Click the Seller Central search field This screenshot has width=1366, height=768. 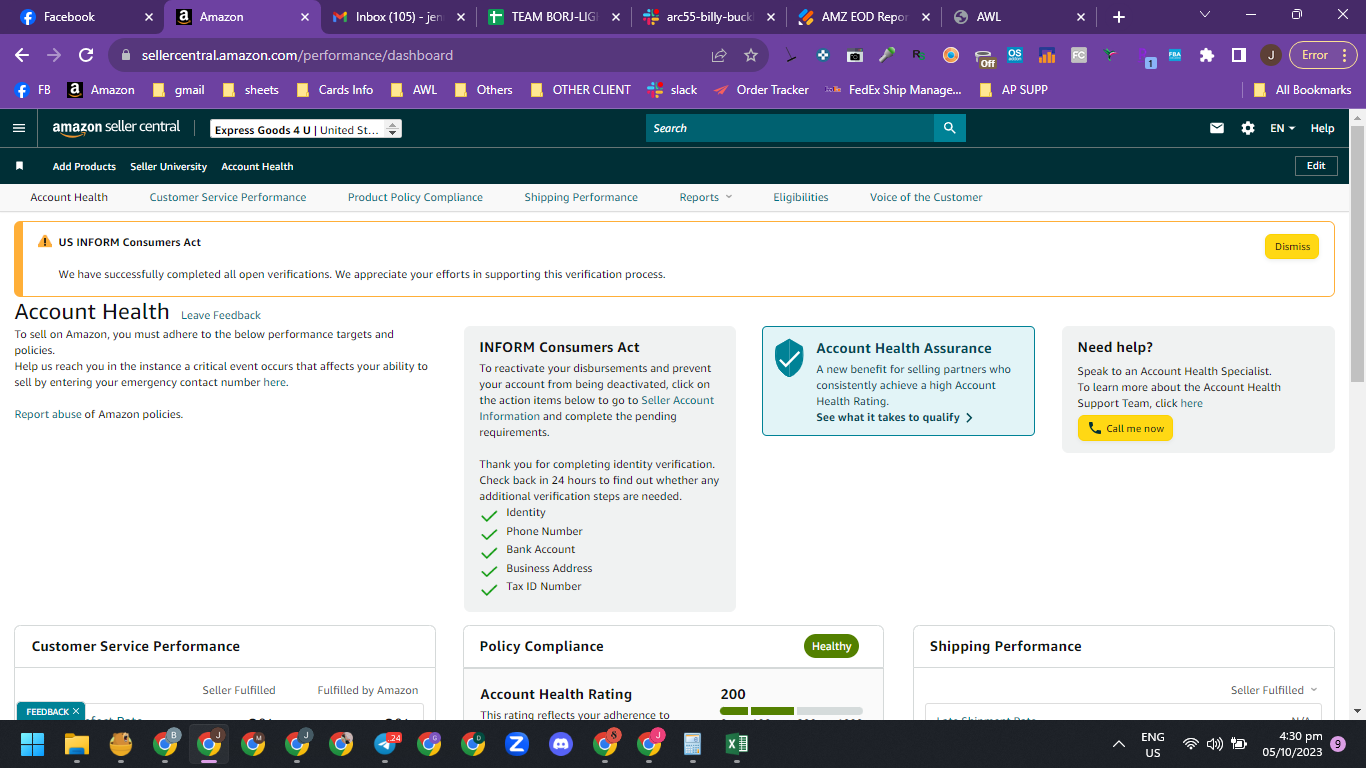790,128
